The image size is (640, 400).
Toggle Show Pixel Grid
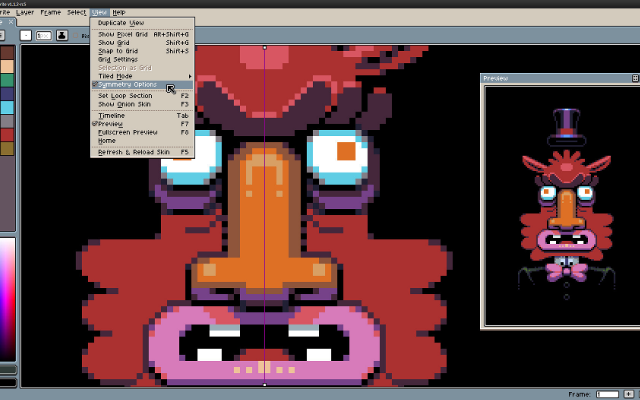click(142, 35)
